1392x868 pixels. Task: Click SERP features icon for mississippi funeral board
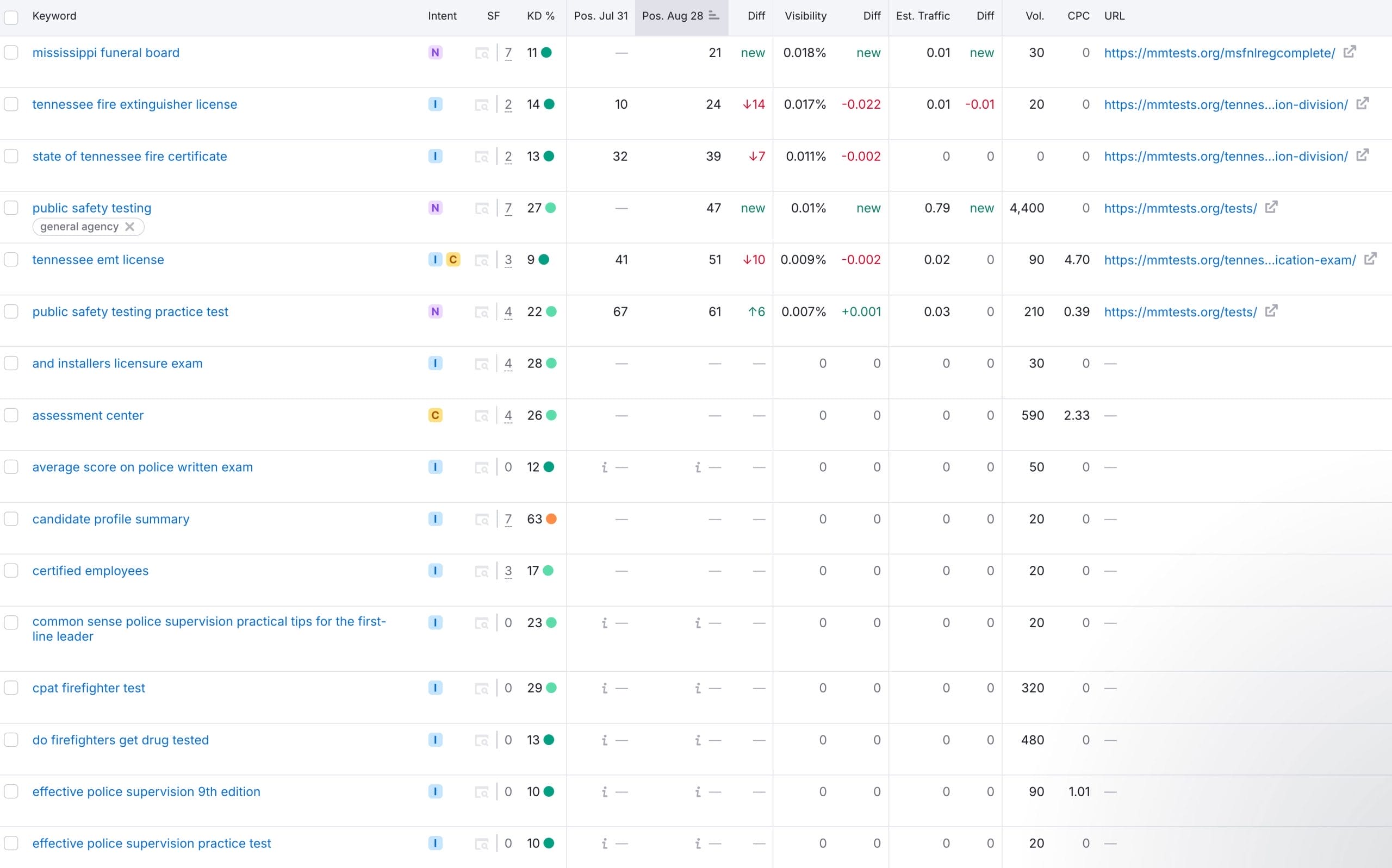coord(481,53)
